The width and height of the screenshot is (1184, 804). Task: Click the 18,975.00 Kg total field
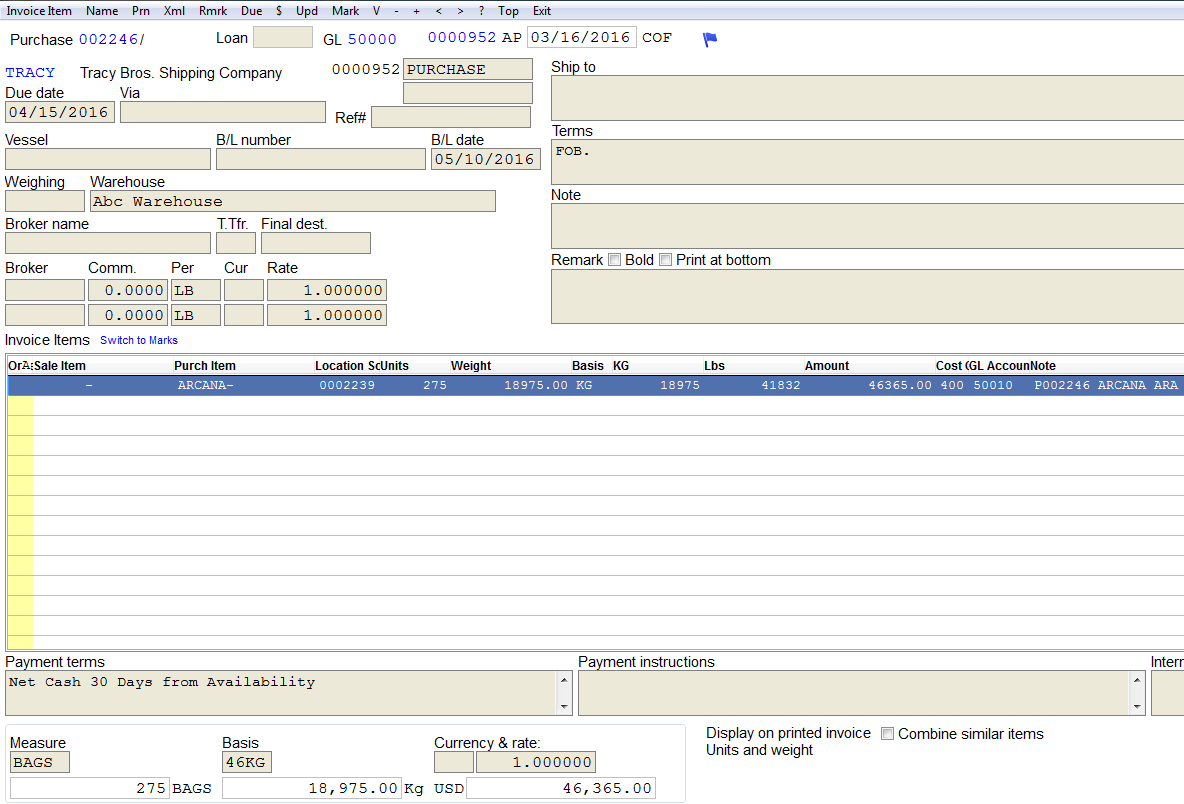[x=311, y=788]
